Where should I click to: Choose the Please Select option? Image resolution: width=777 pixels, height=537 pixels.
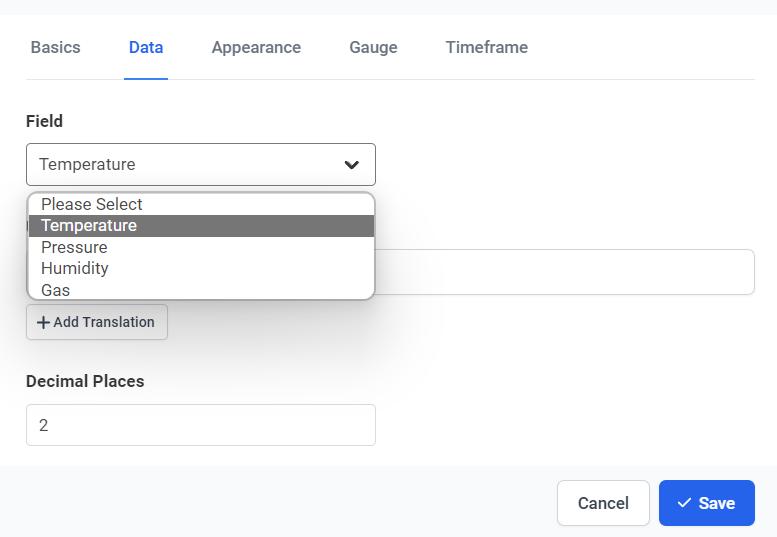[x=92, y=204]
